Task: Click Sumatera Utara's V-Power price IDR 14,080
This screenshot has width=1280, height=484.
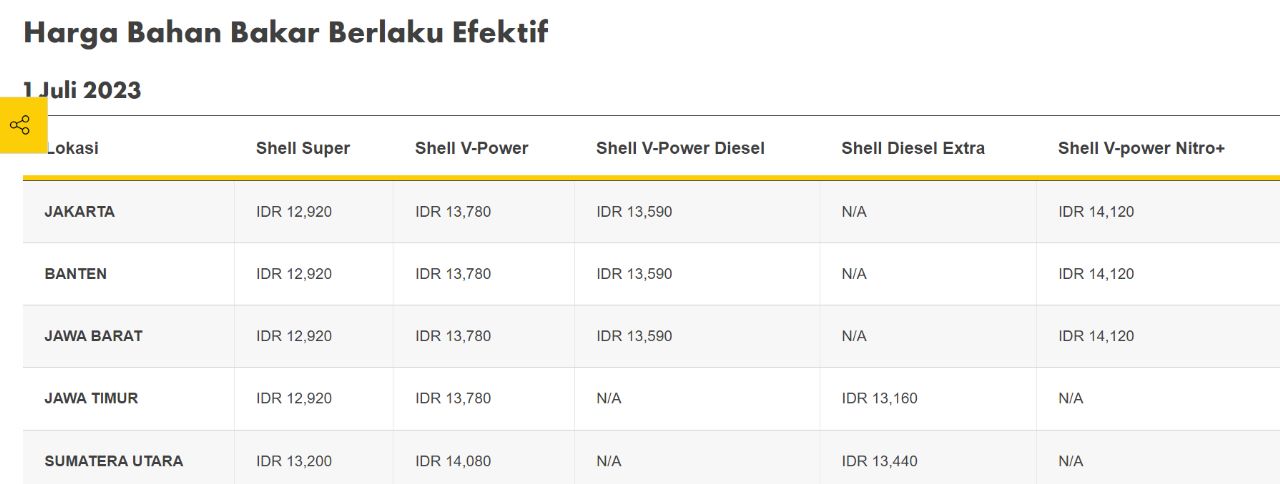Action: pyautogui.click(x=453, y=461)
